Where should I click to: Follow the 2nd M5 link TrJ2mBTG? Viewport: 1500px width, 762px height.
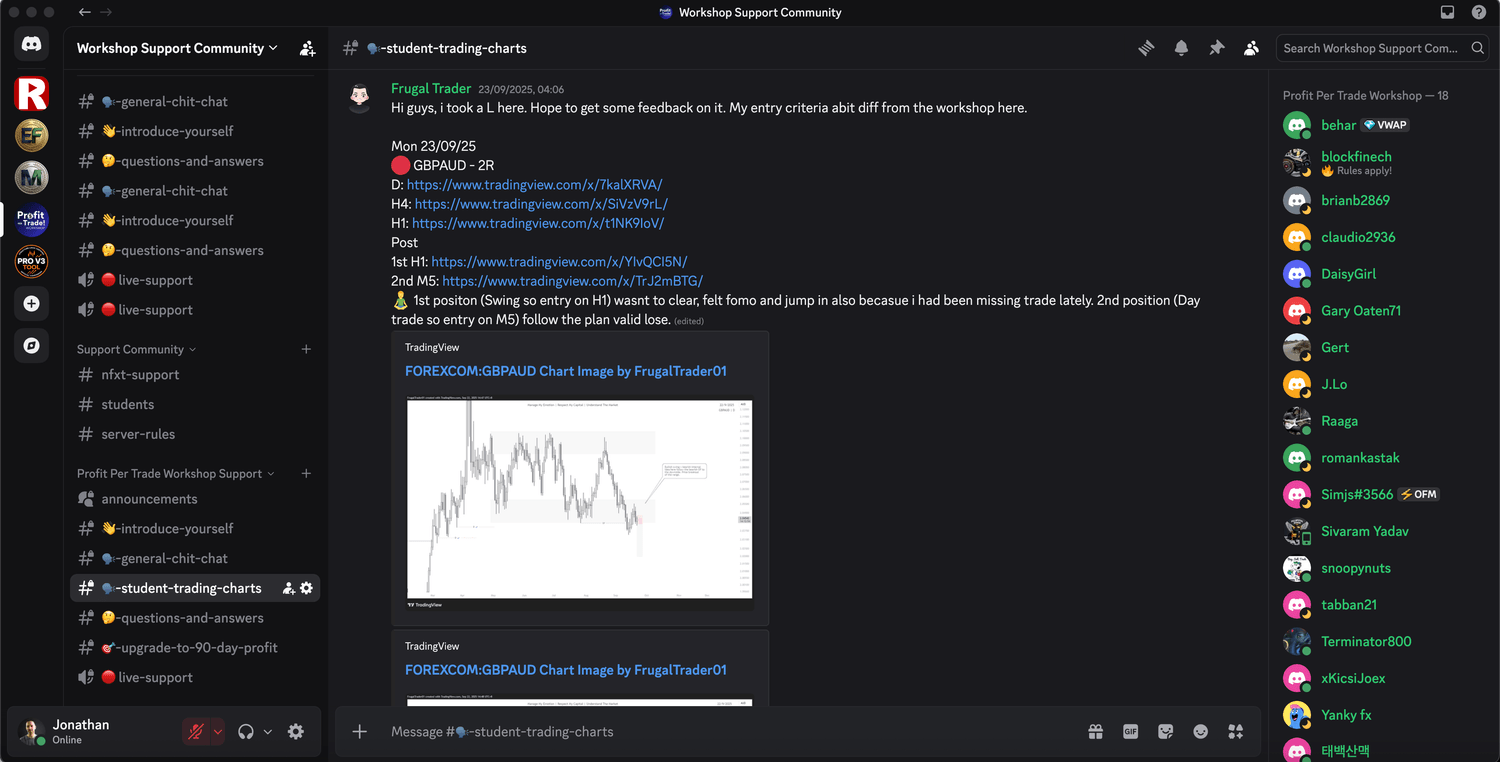click(x=572, y=281)
